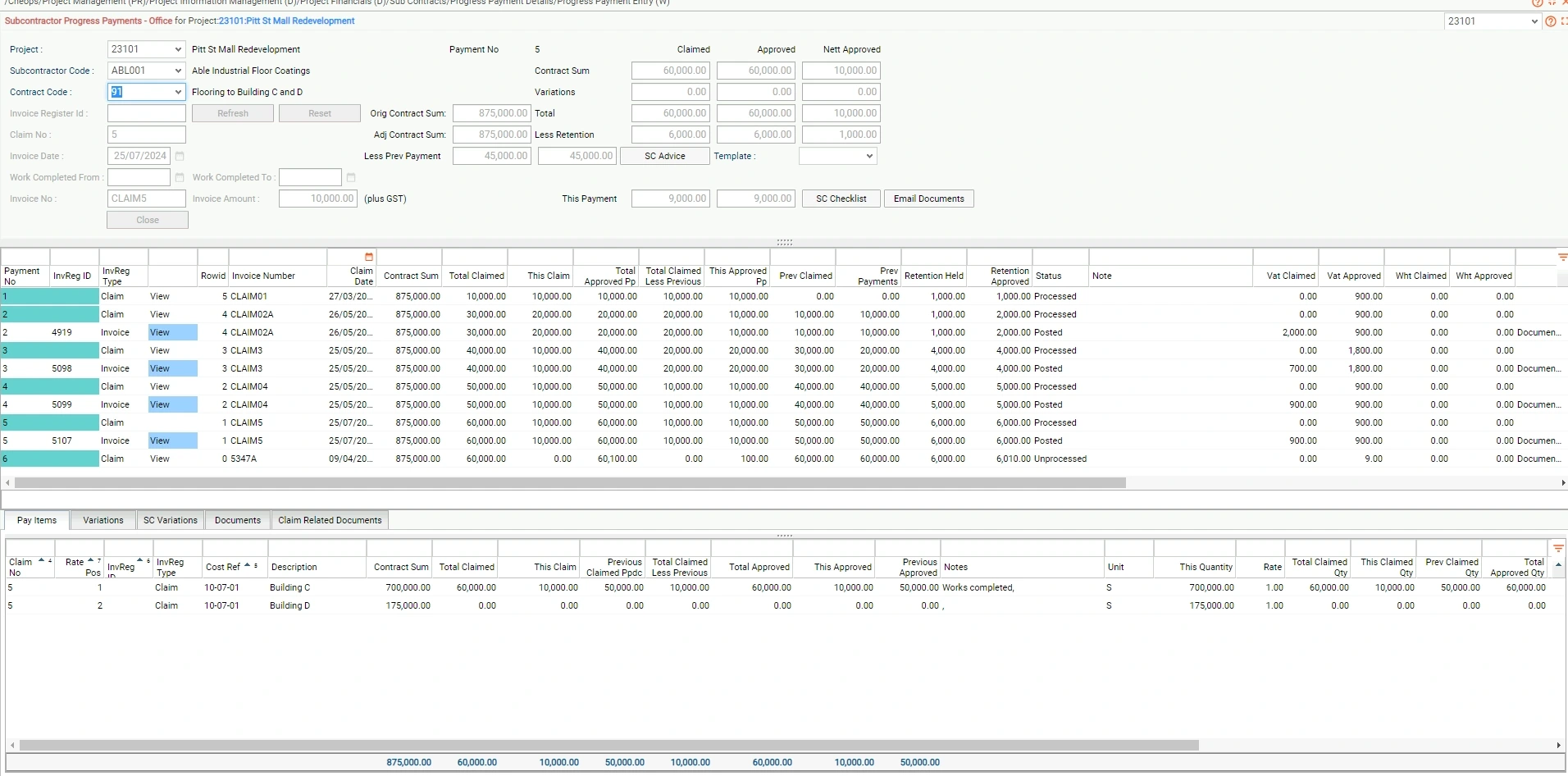Click right scroll arrow of Pay Items grid
The width and height of the screenshot is (1568, 776).
[x=1558, y=746]
